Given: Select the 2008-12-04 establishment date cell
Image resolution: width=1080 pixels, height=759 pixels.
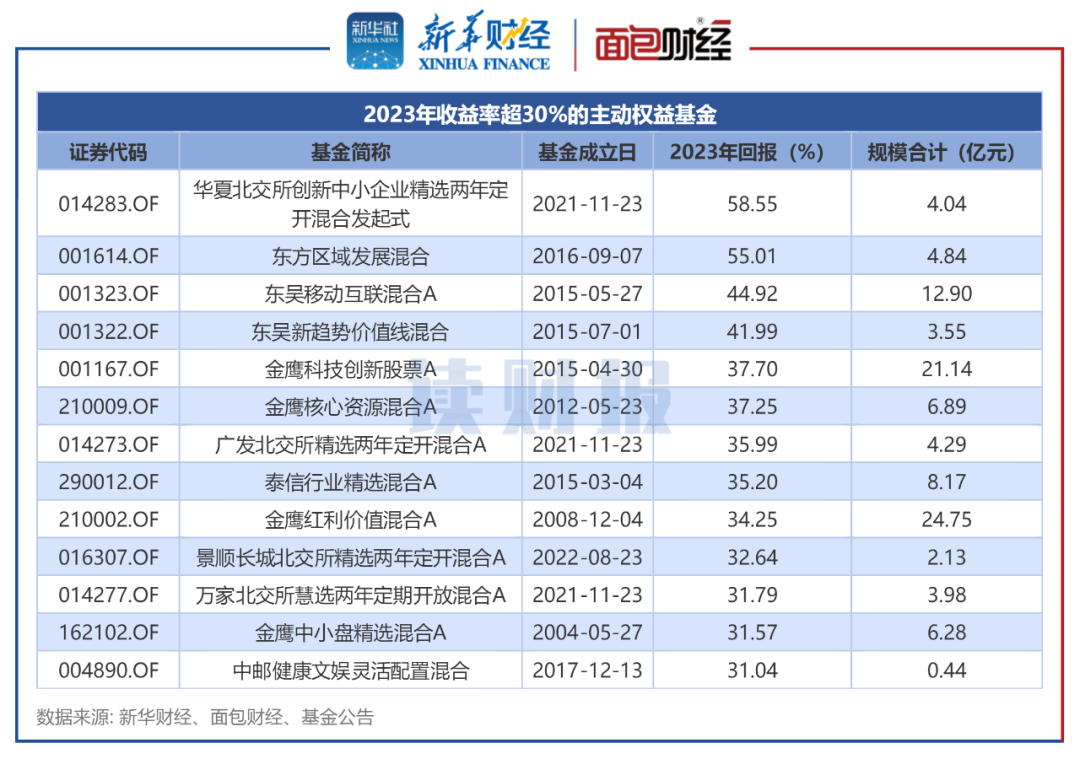Looking at the screenshot, I should point(587,519).
